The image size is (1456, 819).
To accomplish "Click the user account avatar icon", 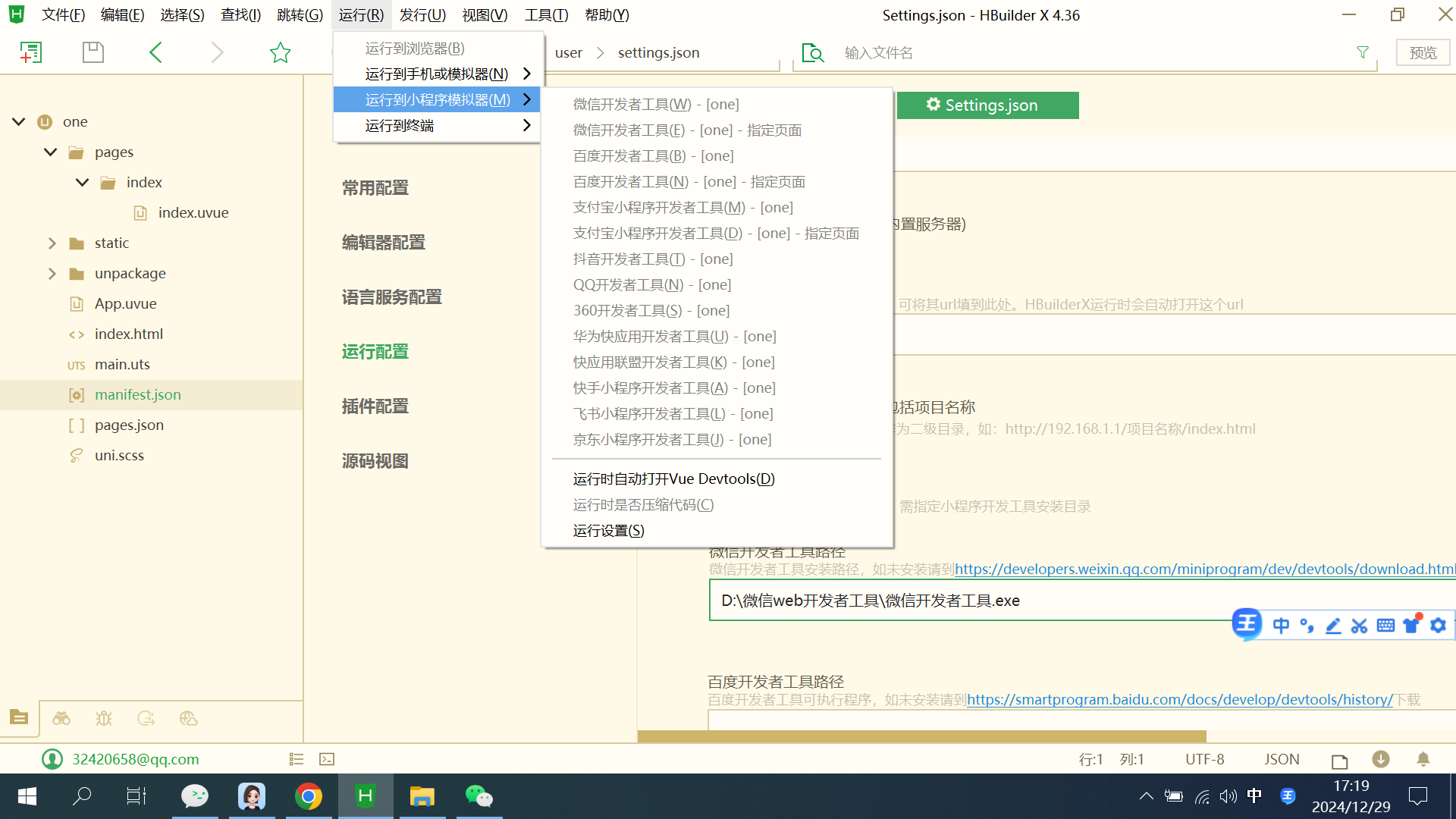I will 52,759.
